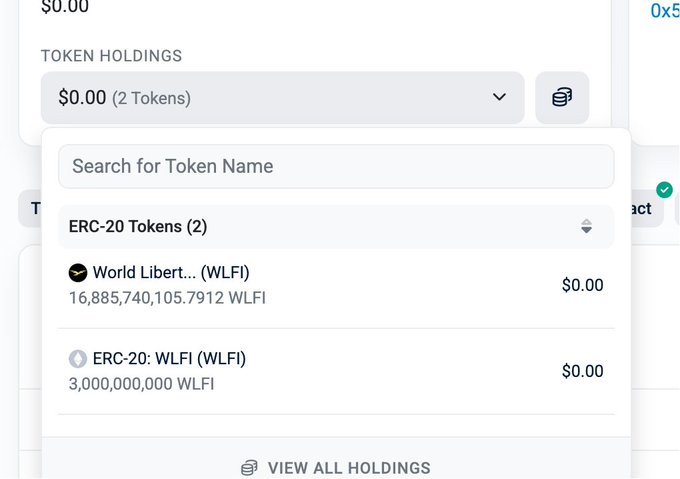Collapse the ERC-20 Tokens (2) section header
The height and width of the screenshot is (479, 680).
coord(336,226)
